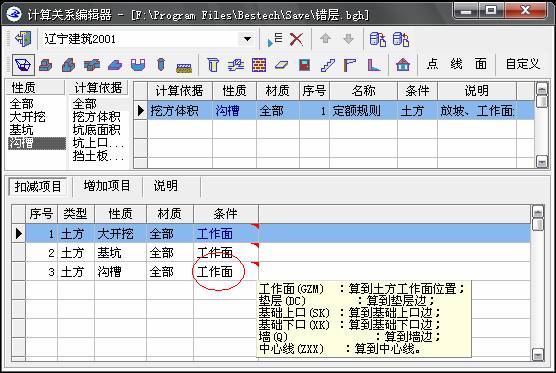Viewport: 556px width, 373px height.
Task: Select 全部 in the 计算依据 list
Action: click(x=84, y=104)
